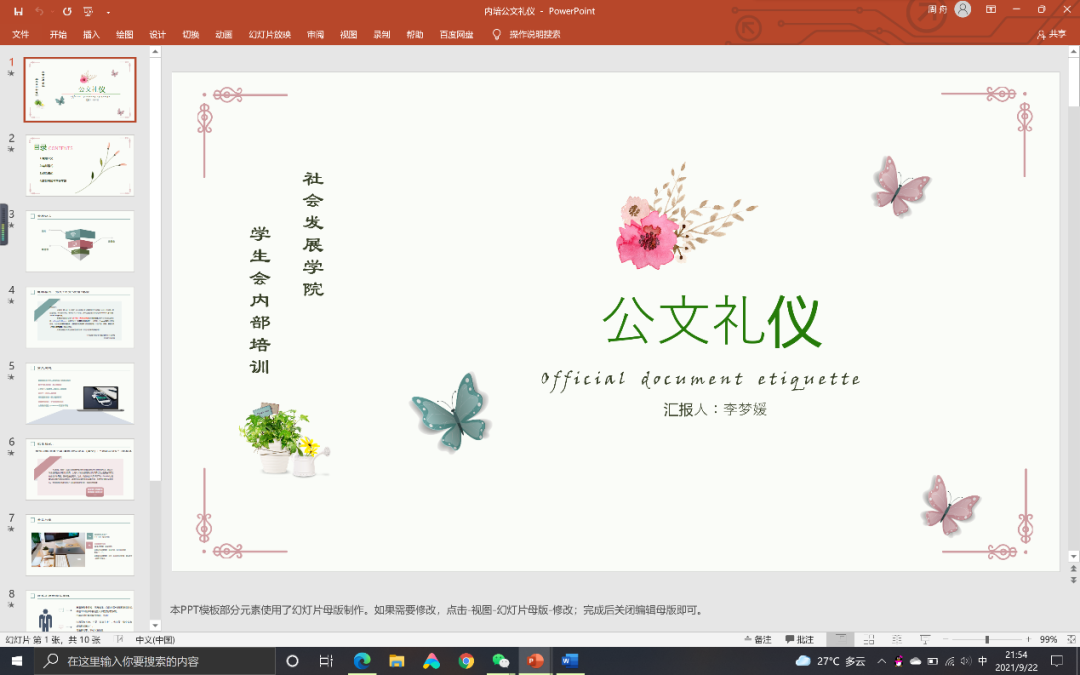Open the 设计 ribbon tab
This screenshot has width=1080, height=675.
(x=157, y=34)
